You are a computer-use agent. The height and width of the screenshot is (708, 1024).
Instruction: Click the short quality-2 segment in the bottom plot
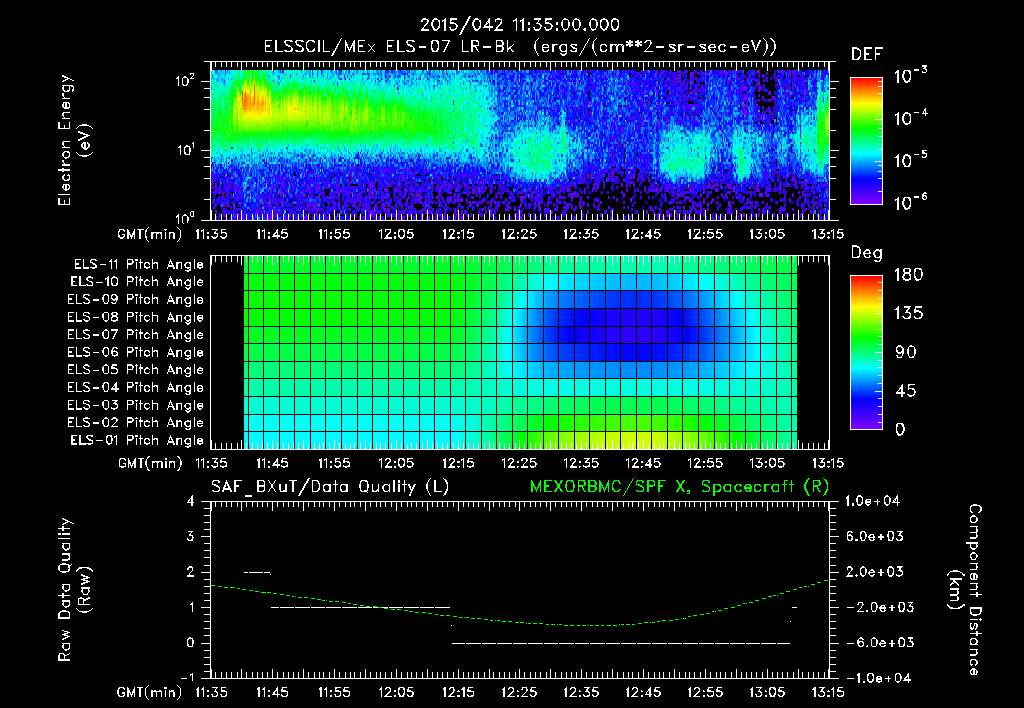click(257, 573)
